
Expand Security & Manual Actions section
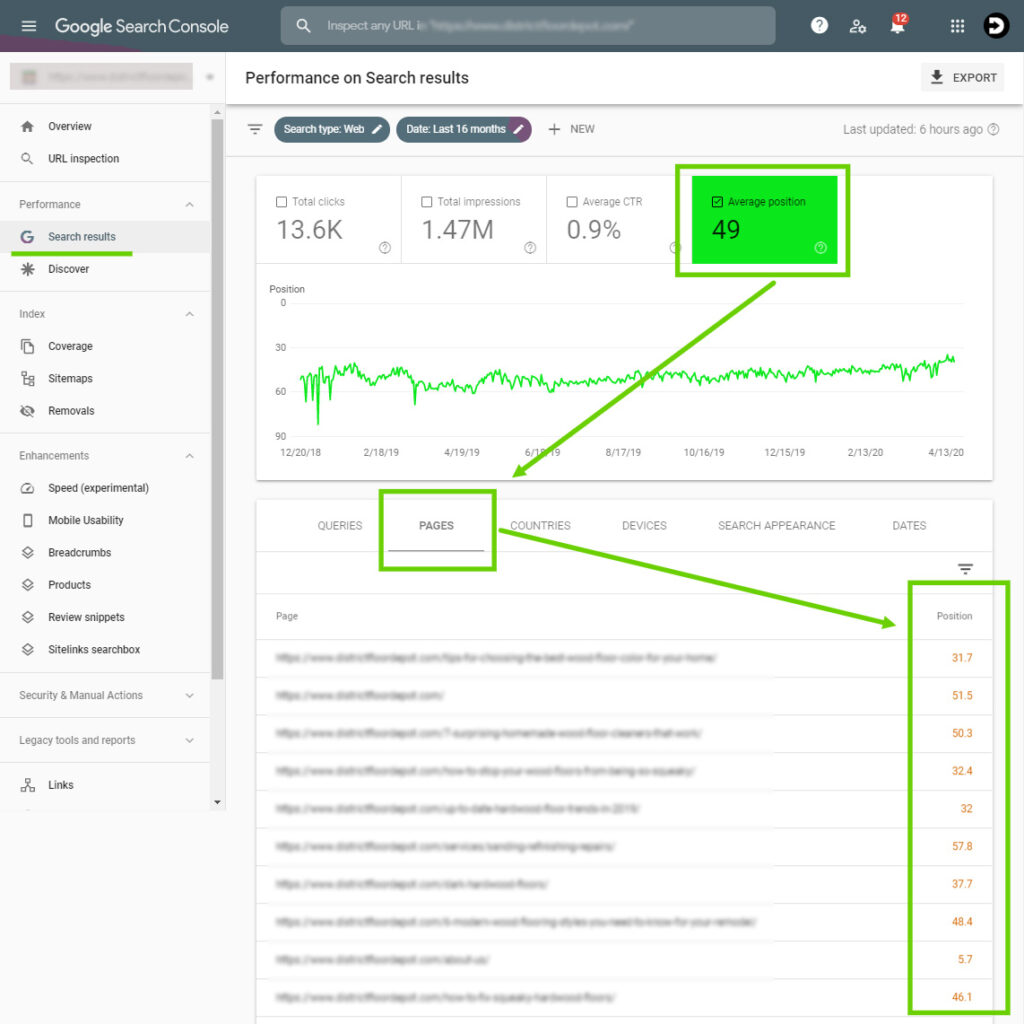189,696
